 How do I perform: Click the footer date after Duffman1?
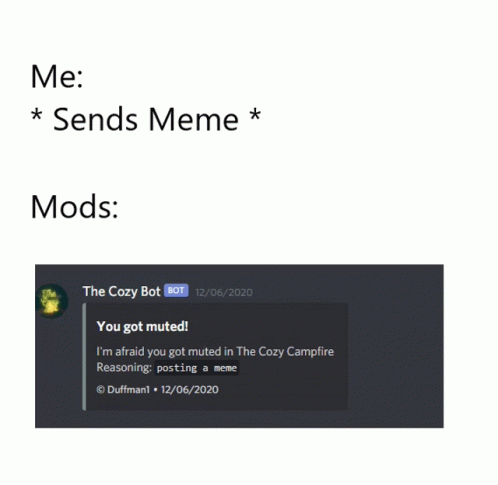point(190,390)
